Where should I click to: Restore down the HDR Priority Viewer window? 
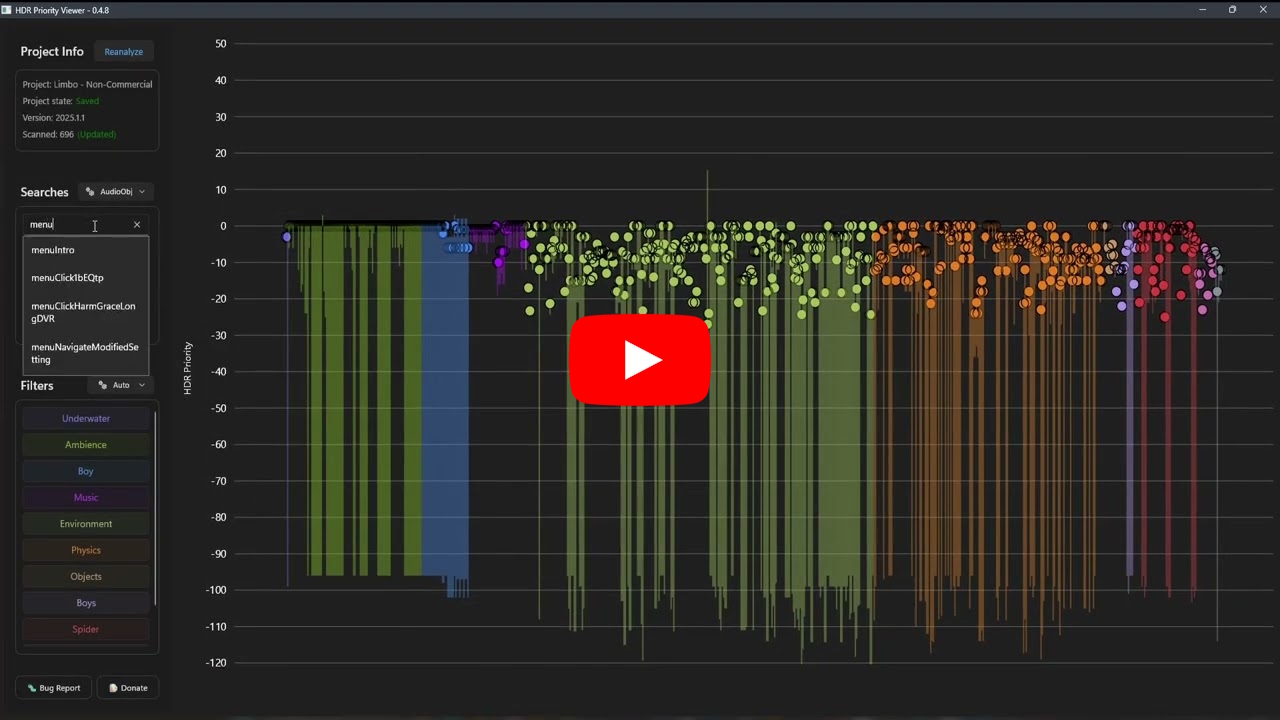tap(1232, 10)
